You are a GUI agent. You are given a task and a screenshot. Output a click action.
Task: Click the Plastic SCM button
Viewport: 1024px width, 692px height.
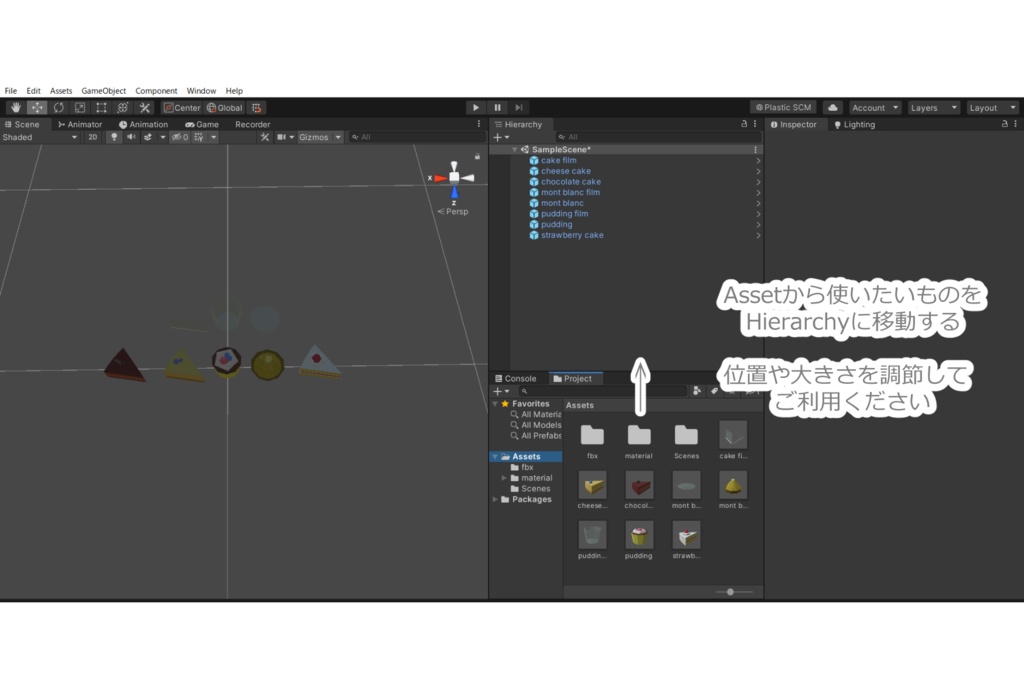(x=783, y=108)
